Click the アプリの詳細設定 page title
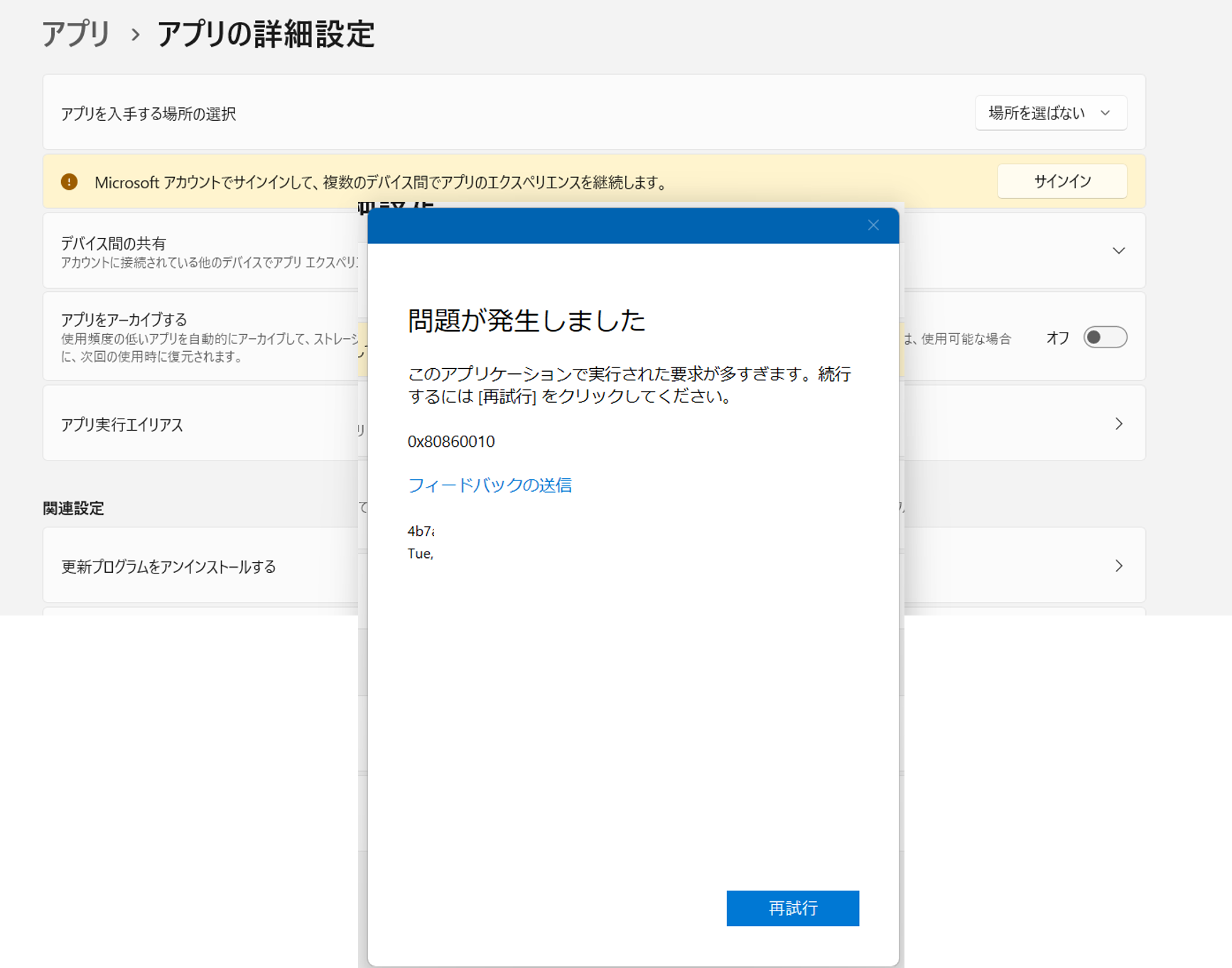 click(x=266, y=34)
